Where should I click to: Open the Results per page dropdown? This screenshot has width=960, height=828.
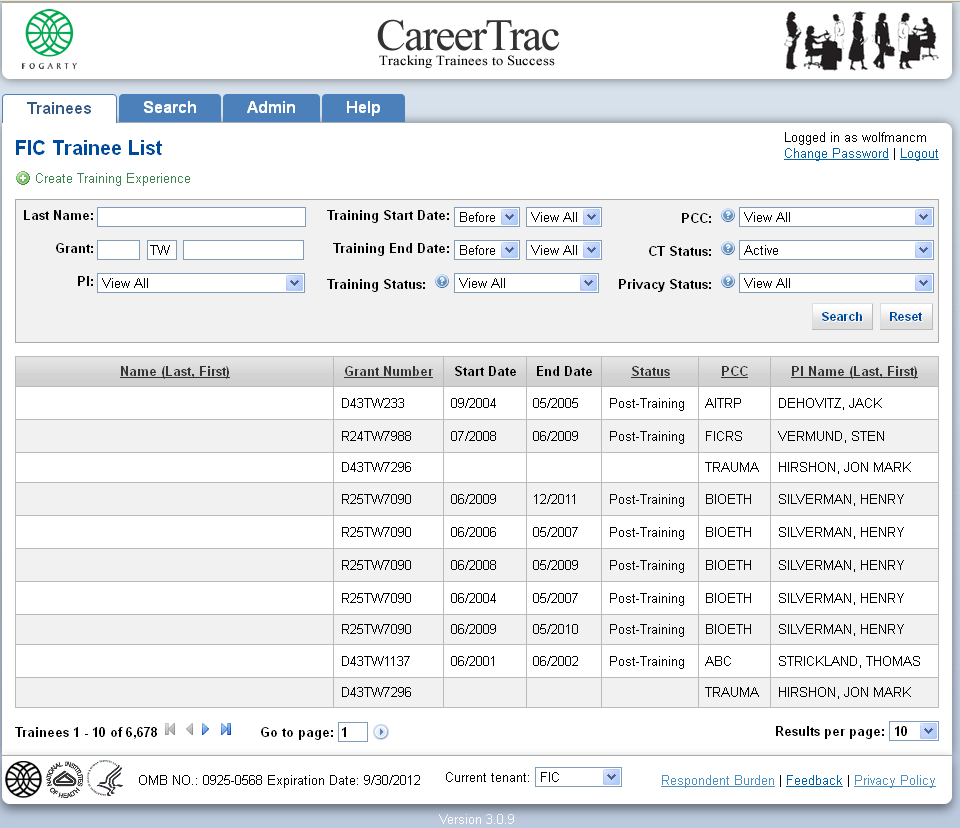[914, 731]
